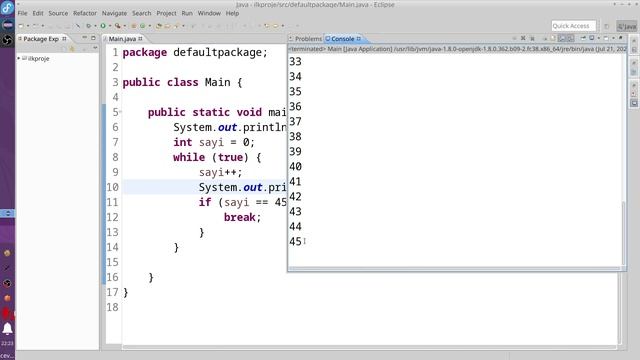Open the Refactor menu
640x360 pixels.
pyautogui.click(x=85, y=13)
